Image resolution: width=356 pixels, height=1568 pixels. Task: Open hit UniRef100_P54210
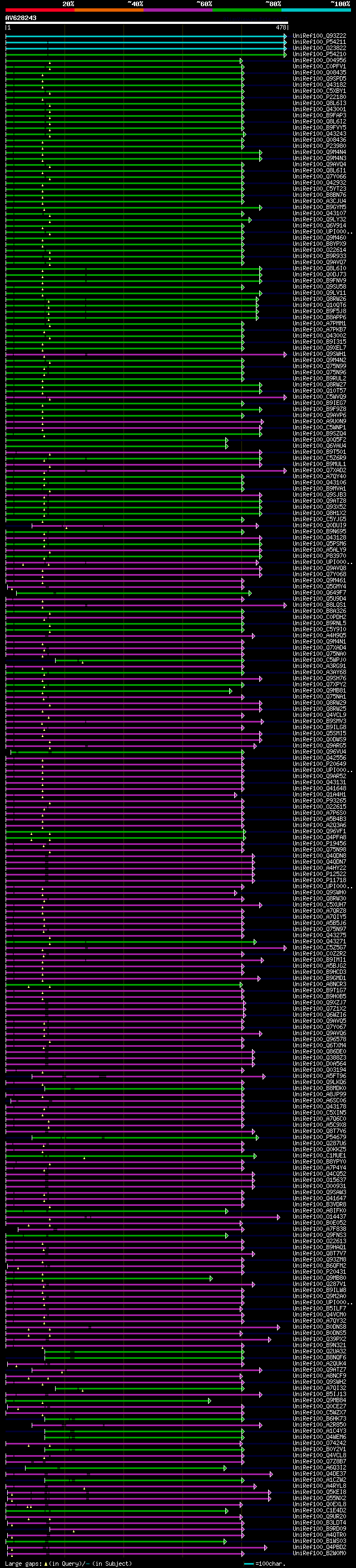click(319, 54)
